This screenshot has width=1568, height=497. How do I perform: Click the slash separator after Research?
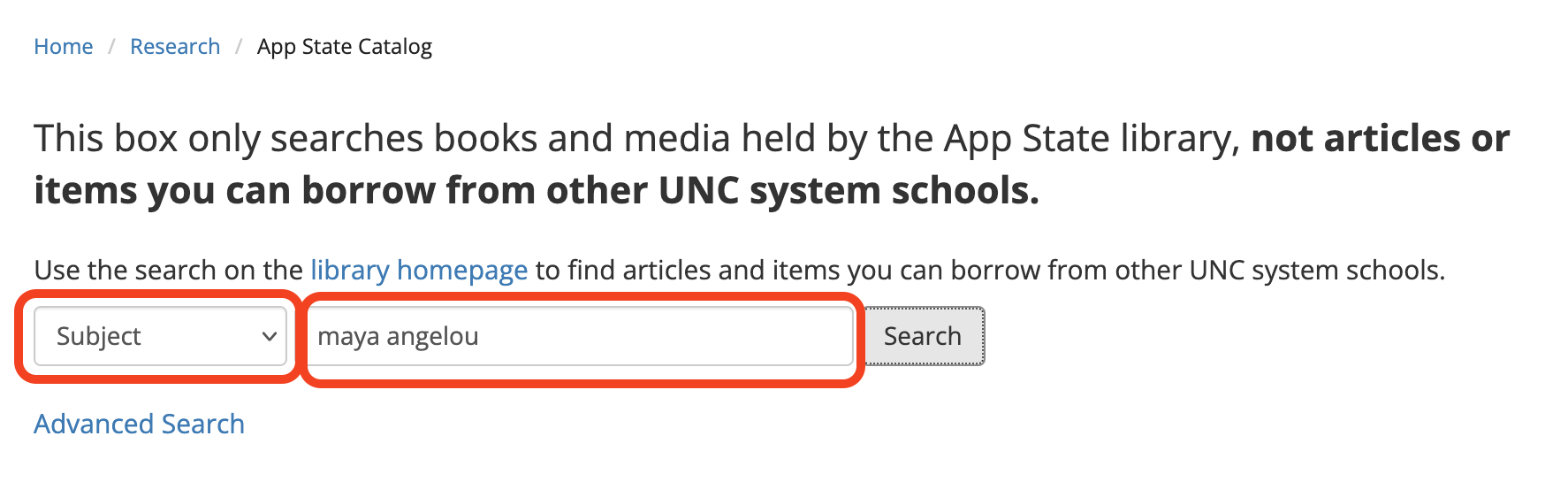coord(239,47)
